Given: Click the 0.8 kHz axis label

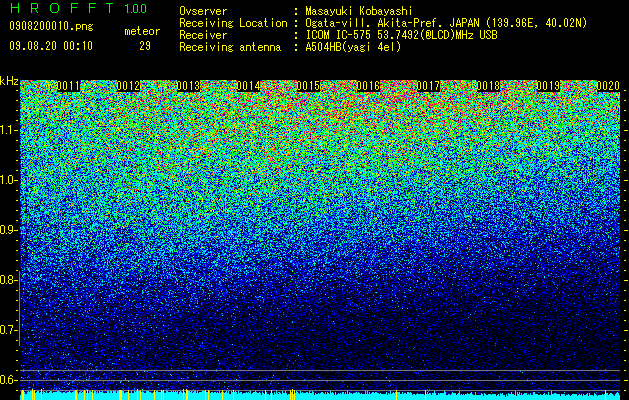Looking at the screenshot, I should click(x=8, y=280).
